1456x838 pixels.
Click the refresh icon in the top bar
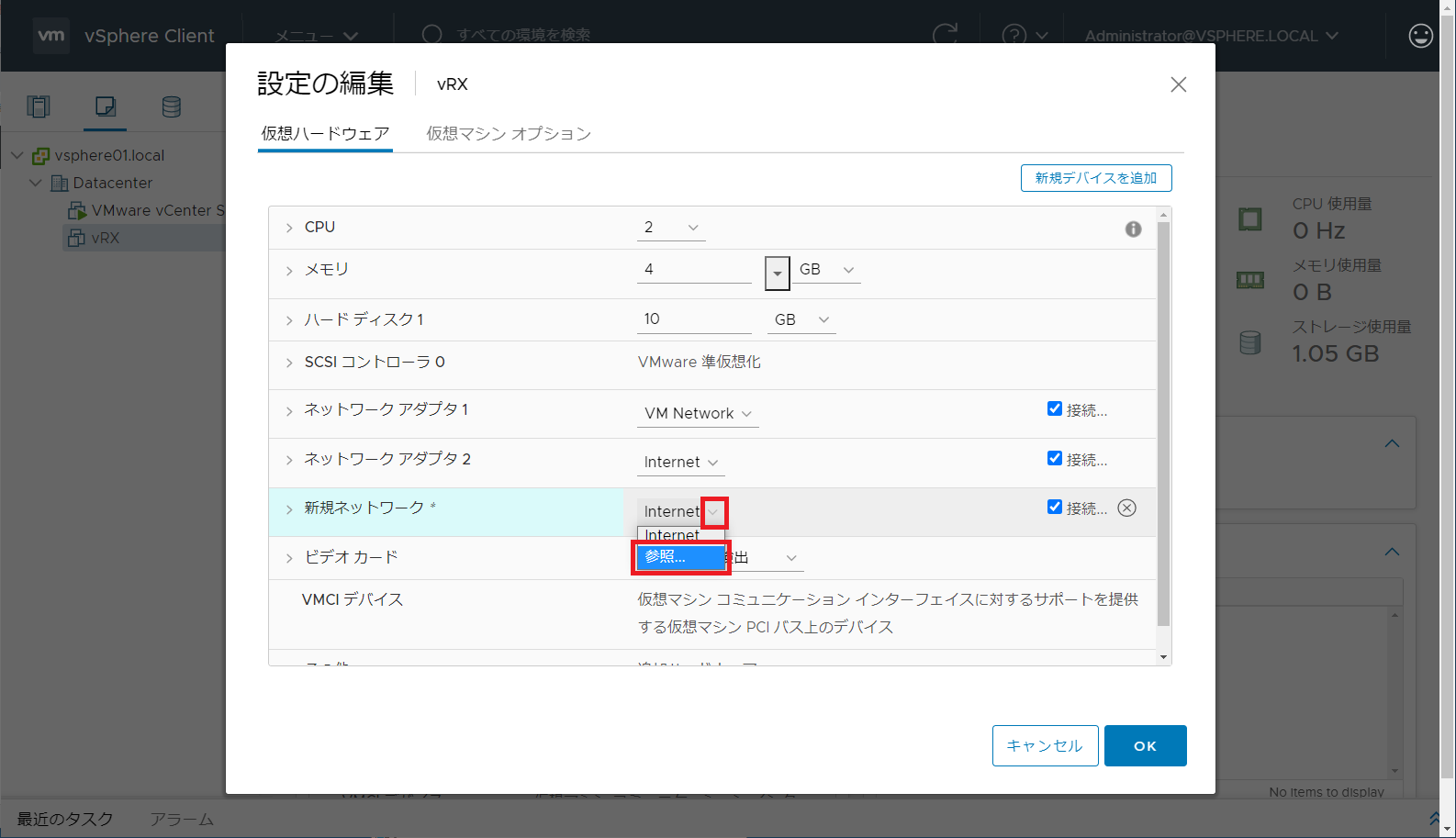click(x=945, y=36)
